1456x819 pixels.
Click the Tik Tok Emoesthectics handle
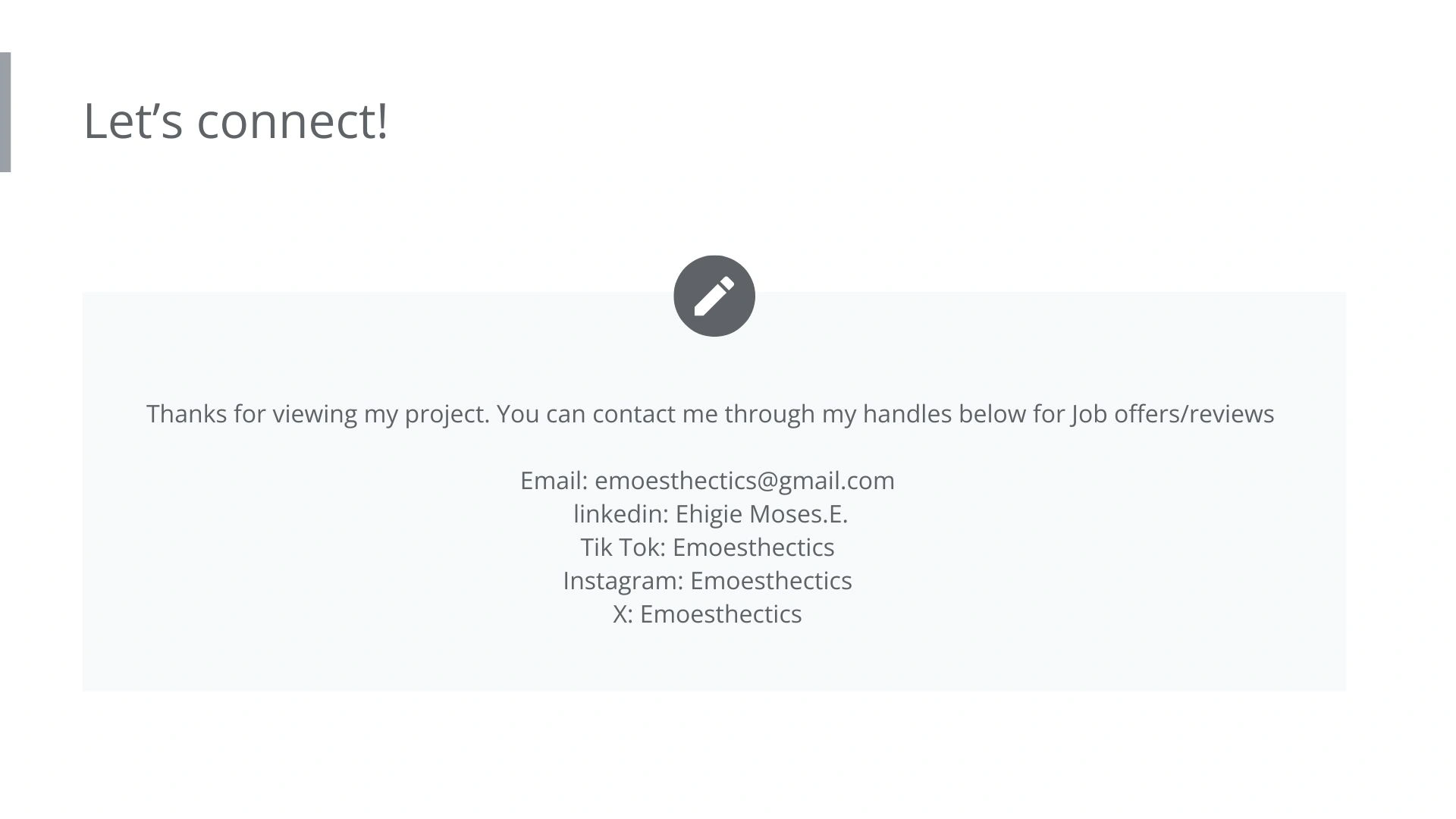708,548
